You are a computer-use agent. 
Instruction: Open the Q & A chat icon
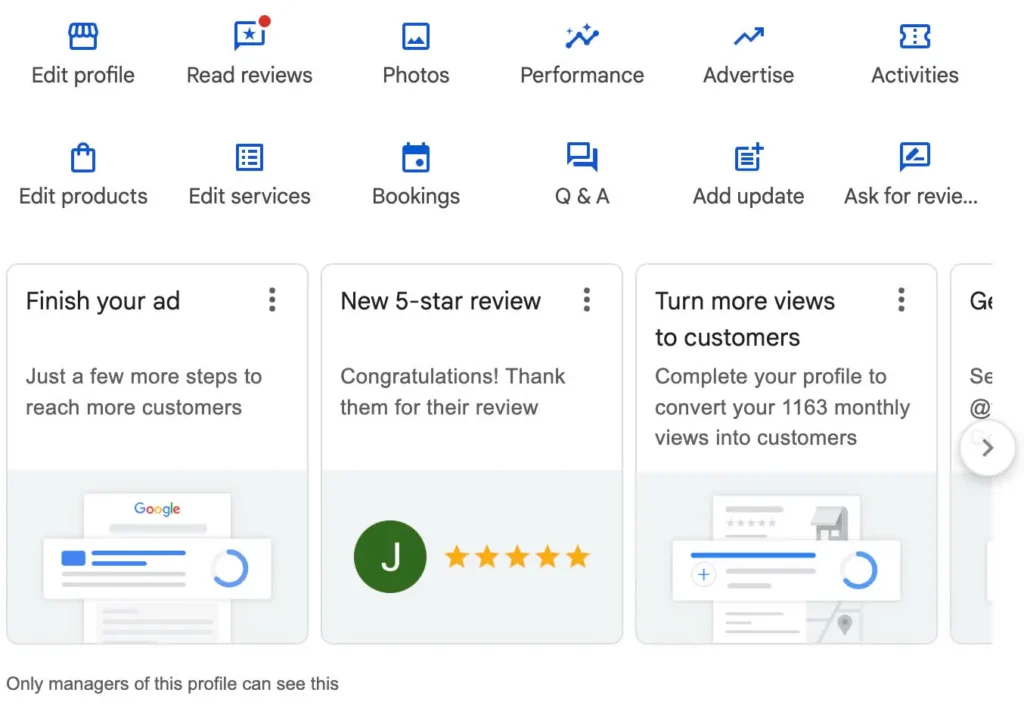[x=582, y=157]
